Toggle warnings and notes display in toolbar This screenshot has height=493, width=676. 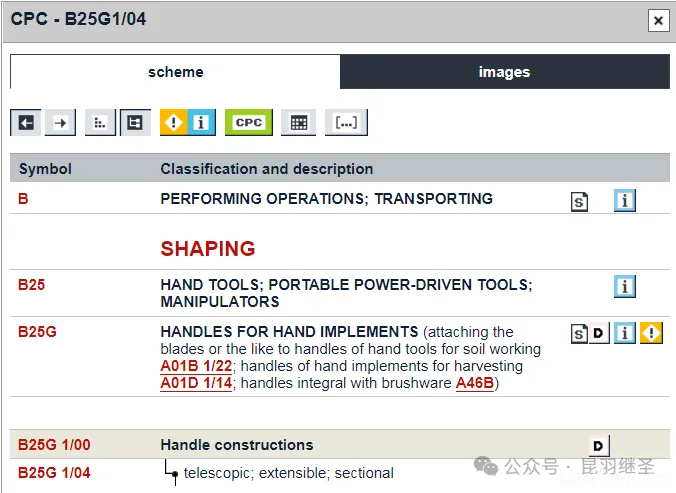[x=188, y=122]
